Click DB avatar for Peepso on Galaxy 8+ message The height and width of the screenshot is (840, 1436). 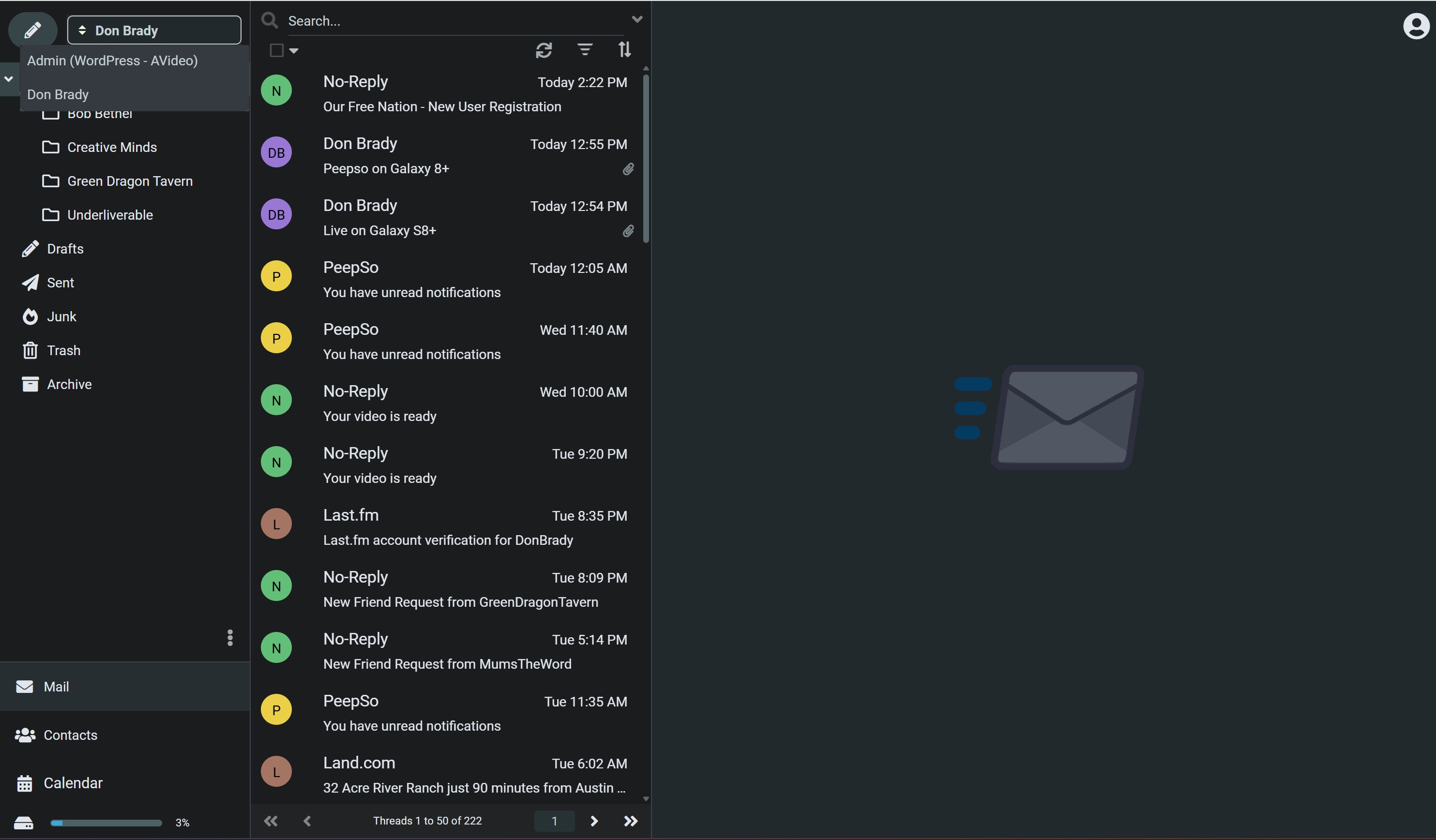276,152
